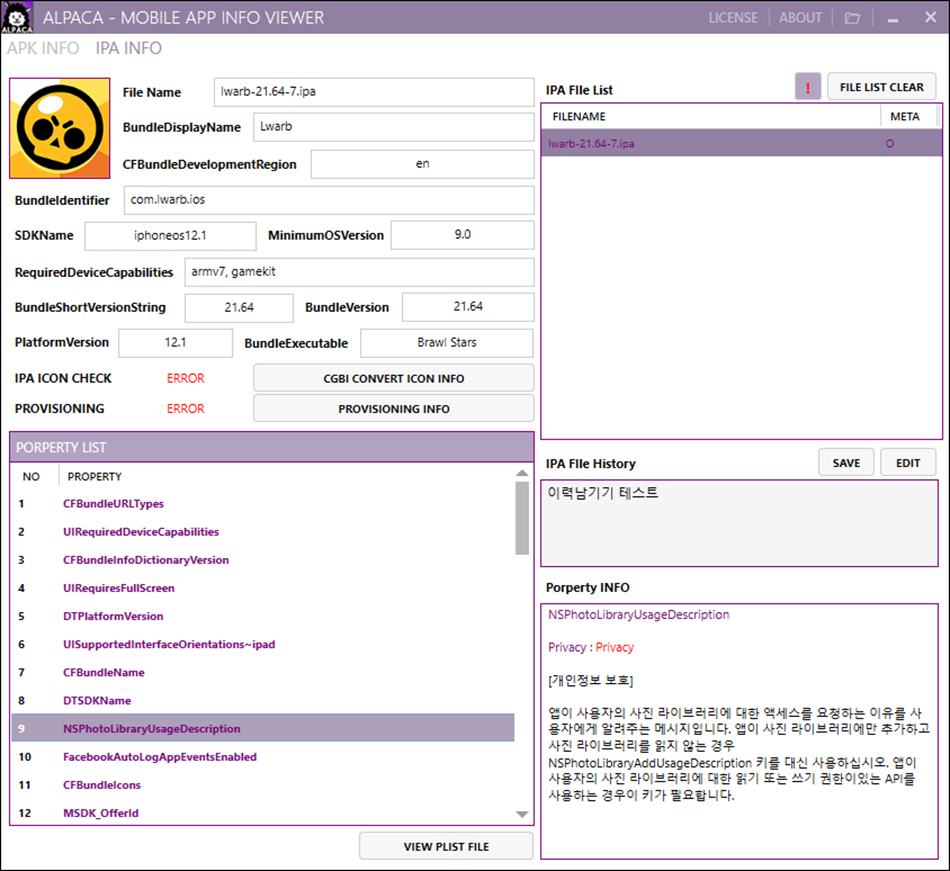Click the File Name input field
The width and height of the screenshot is (950, 871).
pos(374,92)
